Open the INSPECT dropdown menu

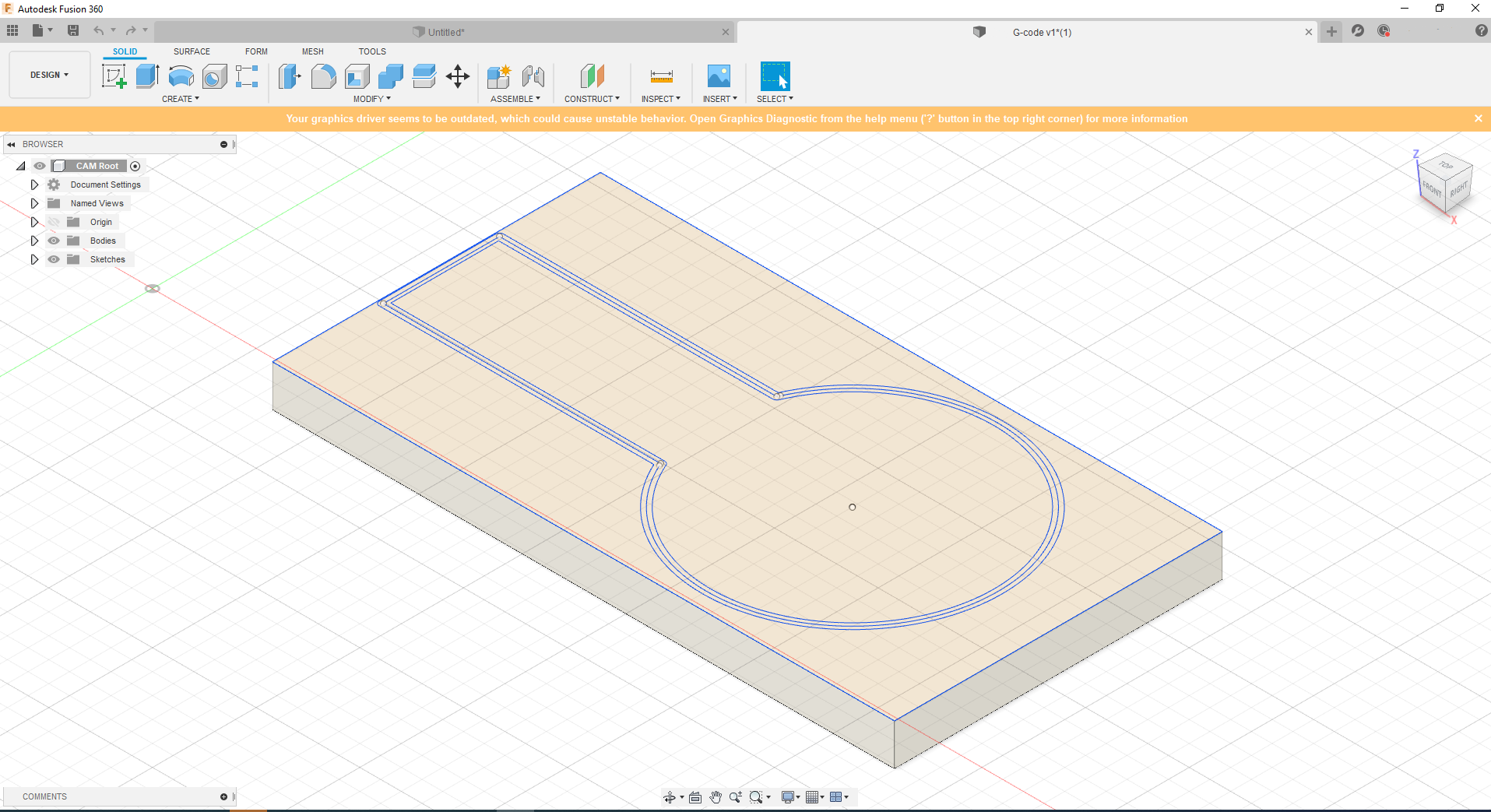click(x=661, y=99)
